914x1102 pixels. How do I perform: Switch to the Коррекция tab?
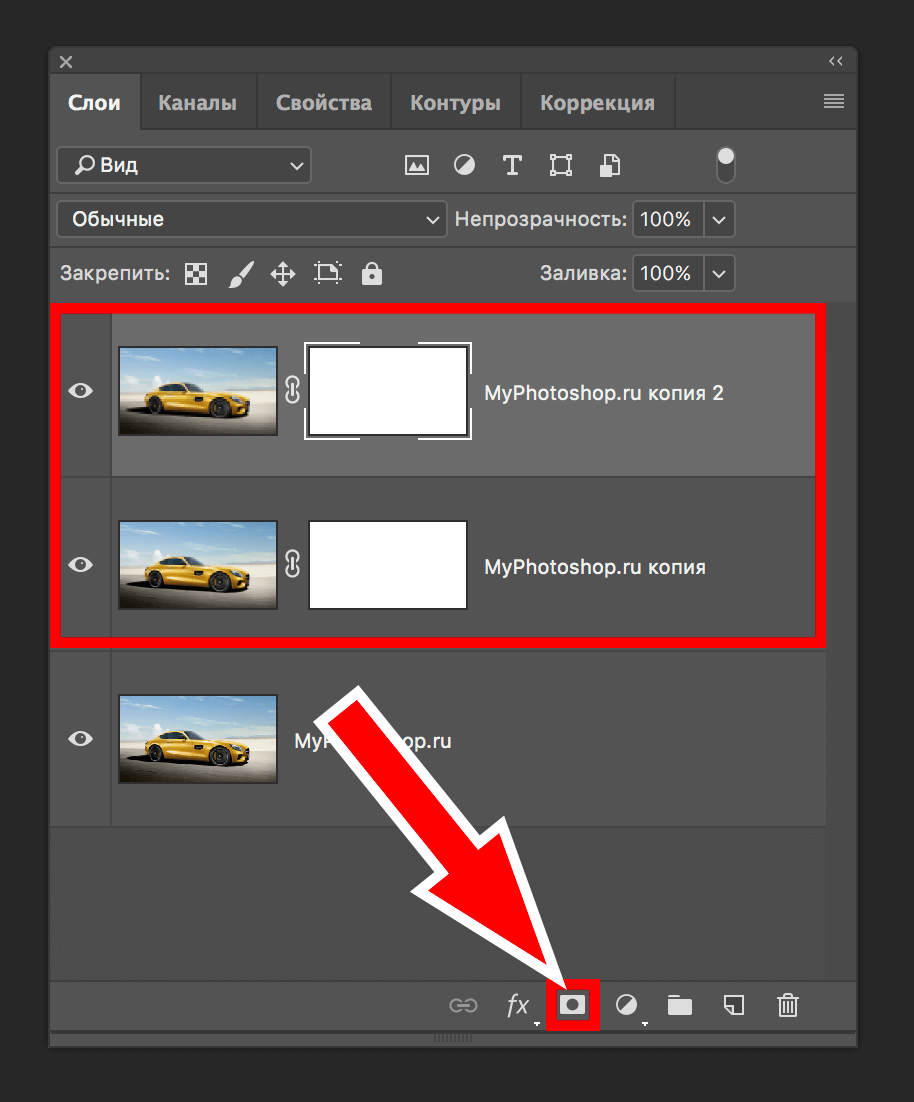point(597,103)
